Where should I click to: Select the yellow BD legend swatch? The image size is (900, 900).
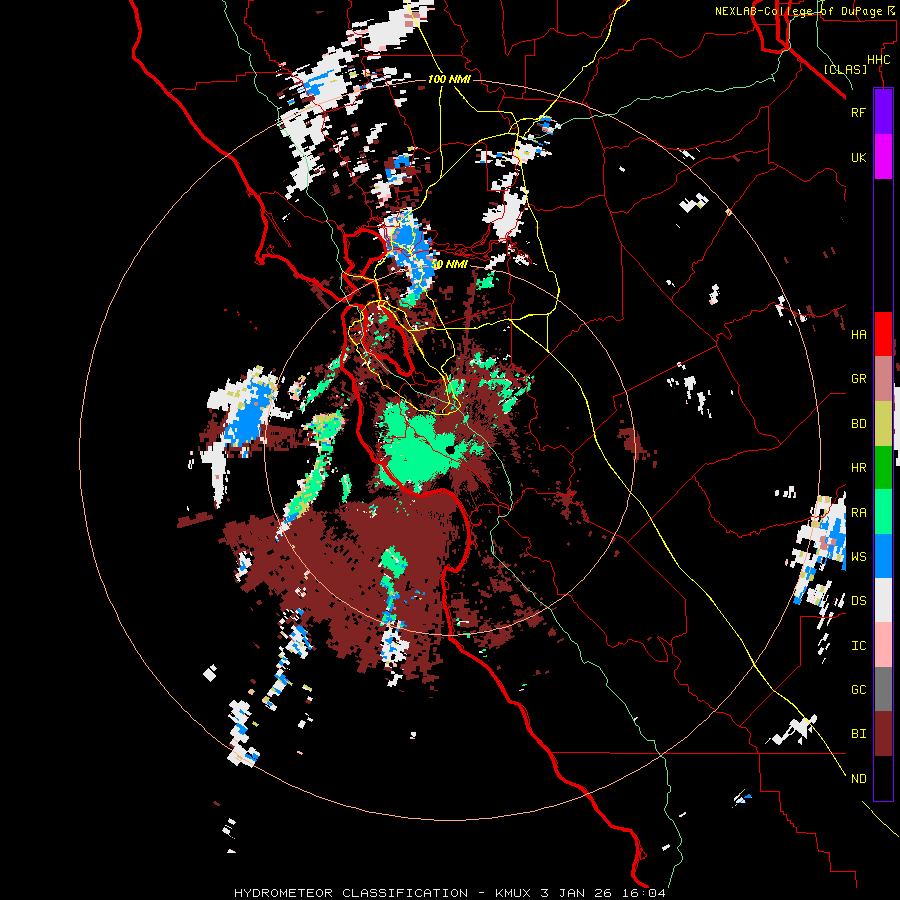click(x=883, y=424)
